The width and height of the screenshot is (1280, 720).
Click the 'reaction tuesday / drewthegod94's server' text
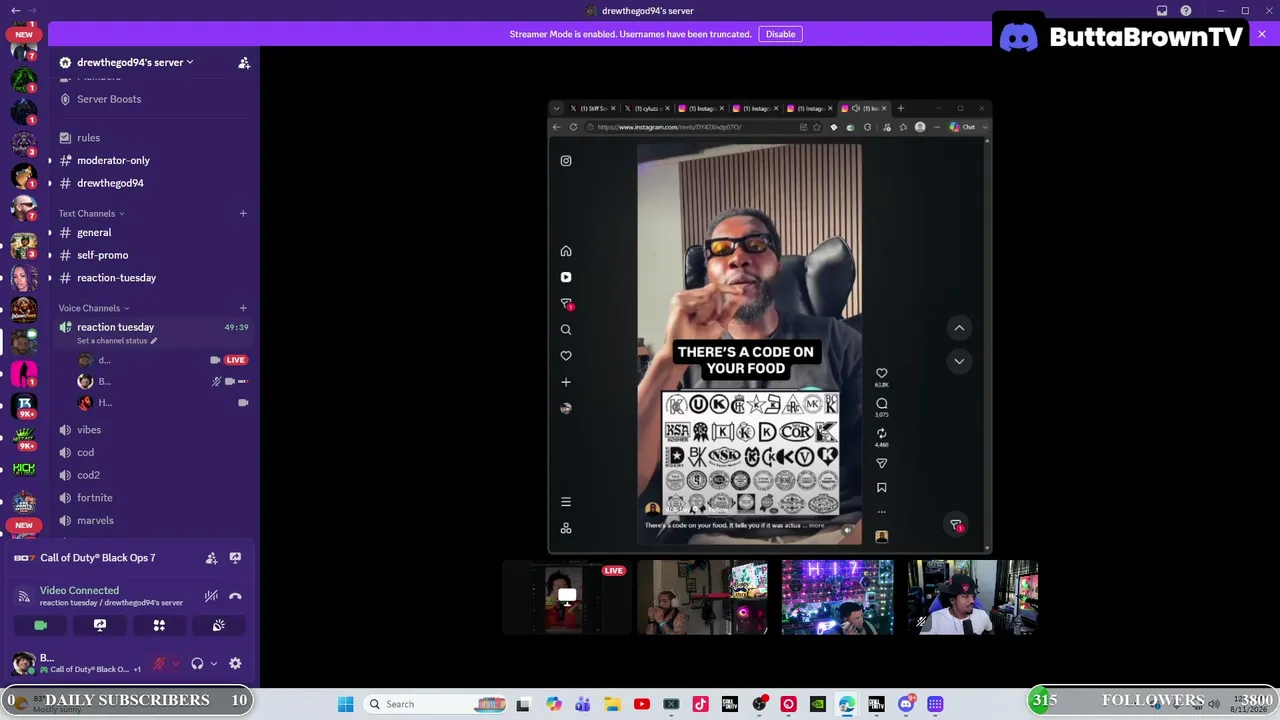111,603
